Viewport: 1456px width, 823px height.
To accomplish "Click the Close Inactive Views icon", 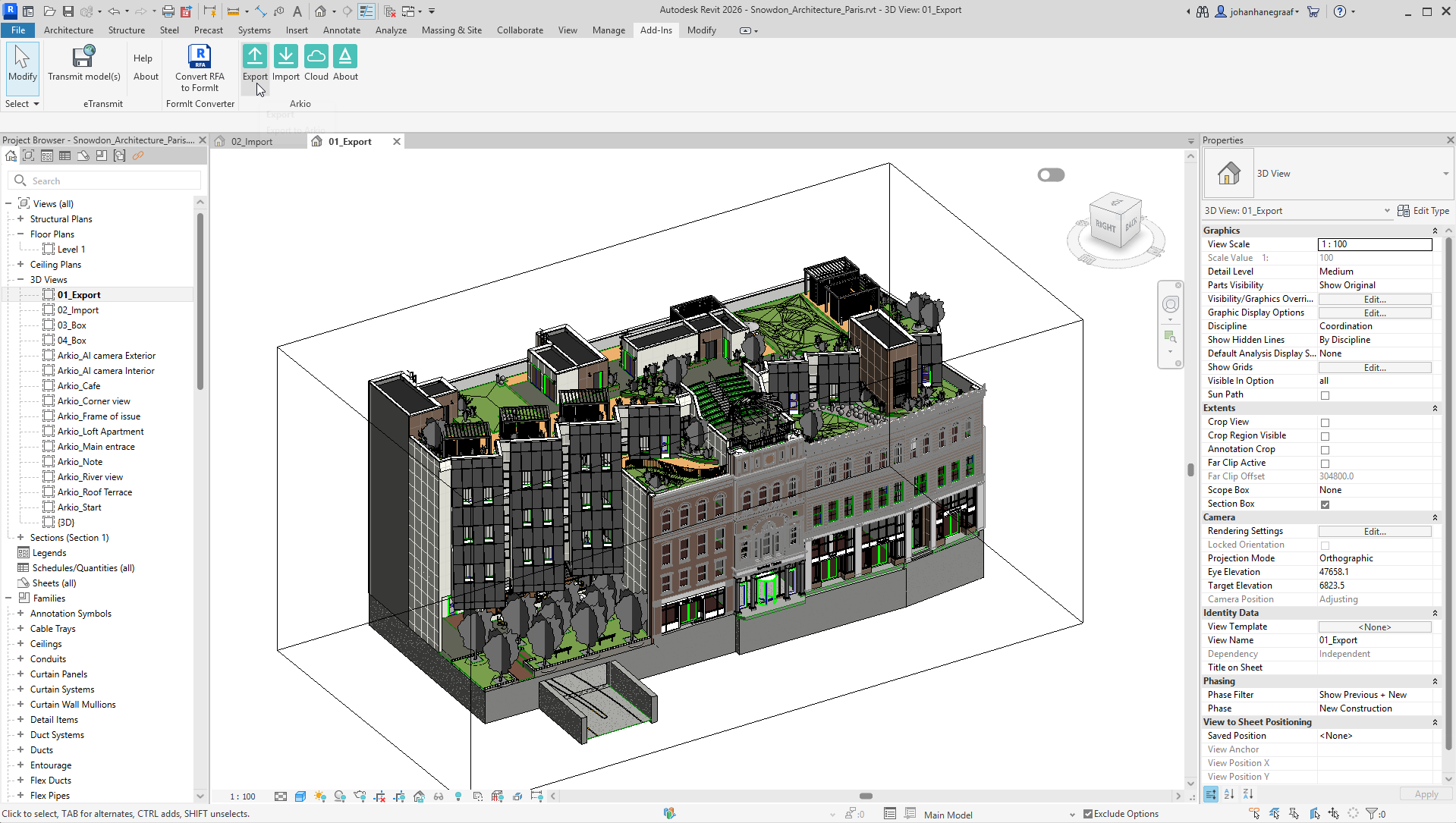I will pyautogui.click(x=390, y=11).
